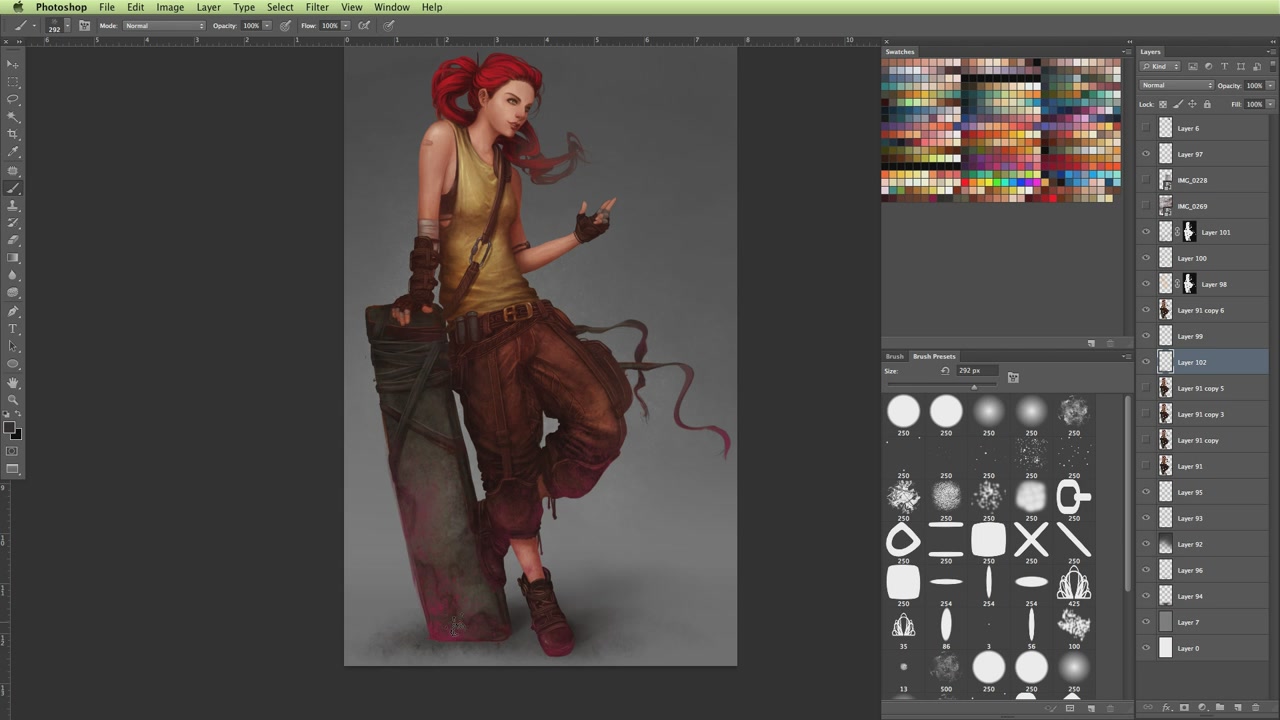1280x720 pixels.
Task: Toggle lock transparent pixels
Action: [x=1163, y=104]
